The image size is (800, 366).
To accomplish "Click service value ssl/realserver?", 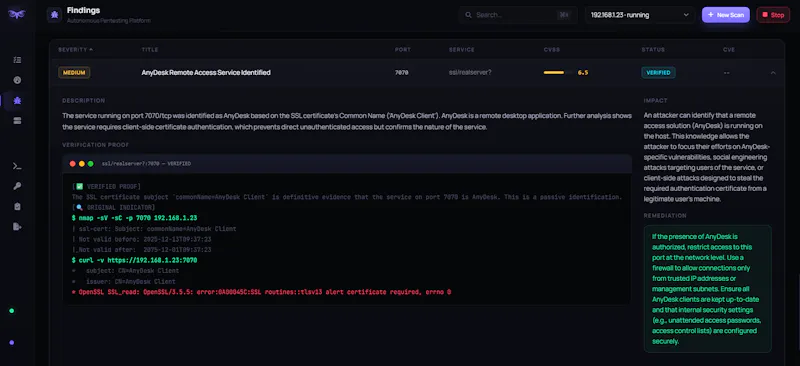I will (x=470, y=72).
